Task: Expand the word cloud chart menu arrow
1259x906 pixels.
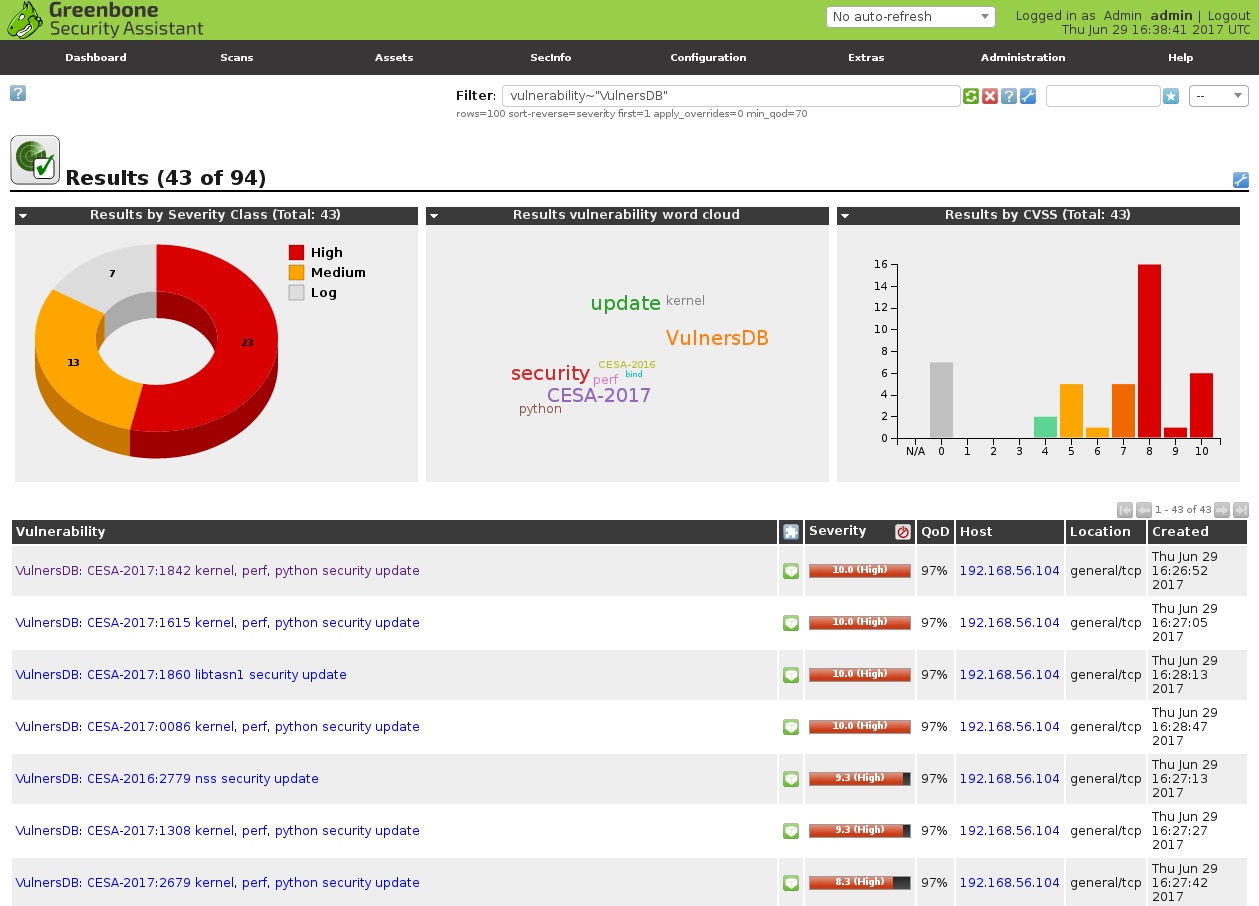Action: (433, 215)
